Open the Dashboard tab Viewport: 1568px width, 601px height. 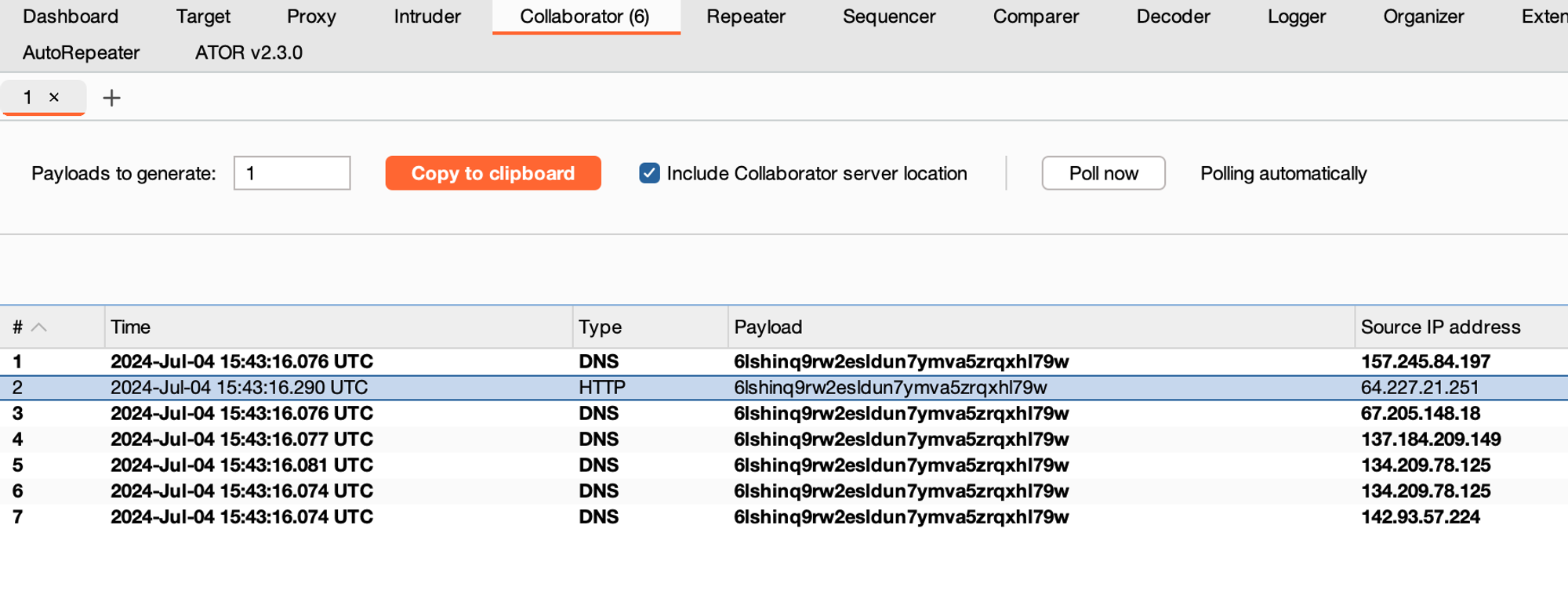[x=71, y=16]
